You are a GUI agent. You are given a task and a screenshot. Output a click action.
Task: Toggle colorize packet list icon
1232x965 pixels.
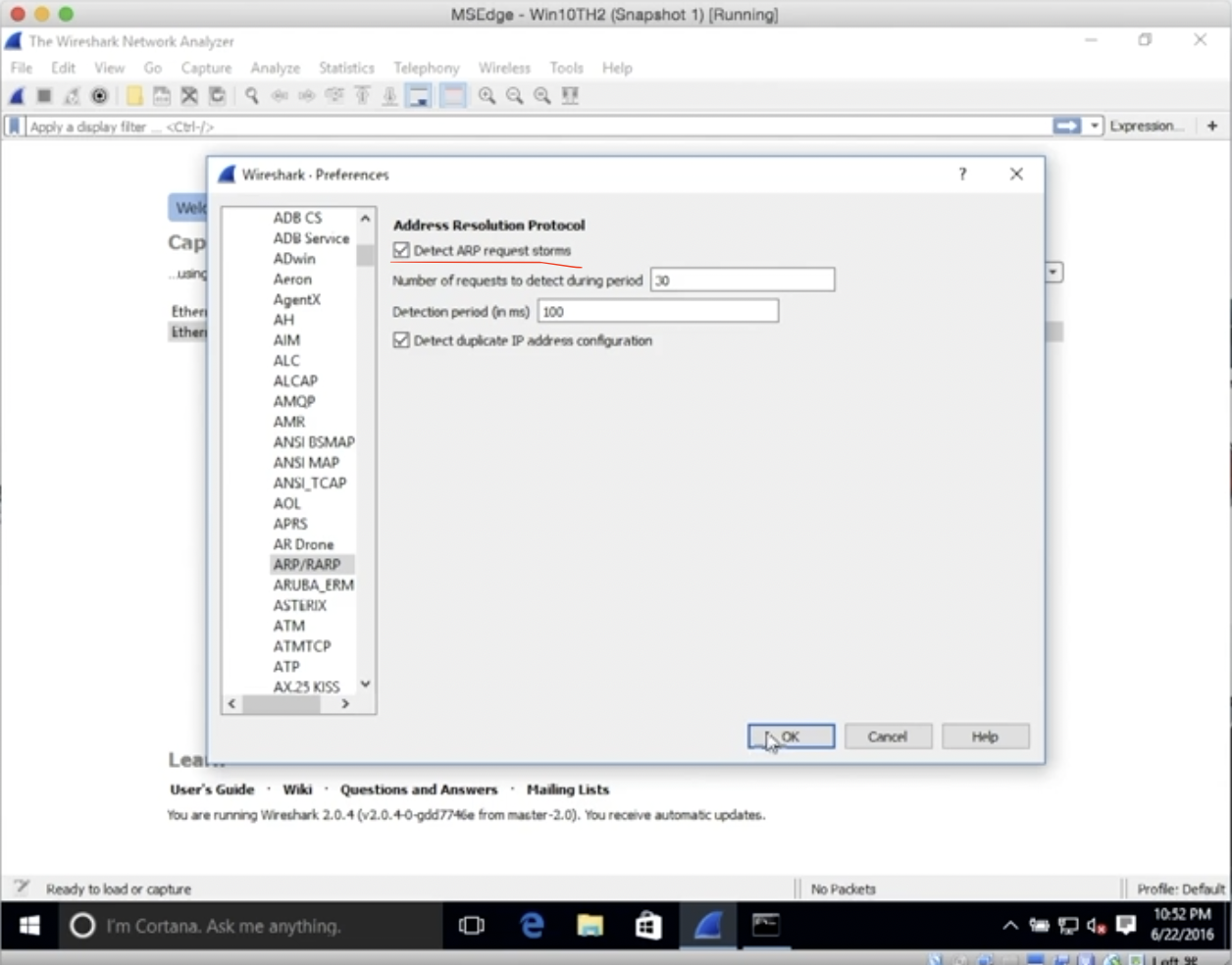click(x=452, y=96)
